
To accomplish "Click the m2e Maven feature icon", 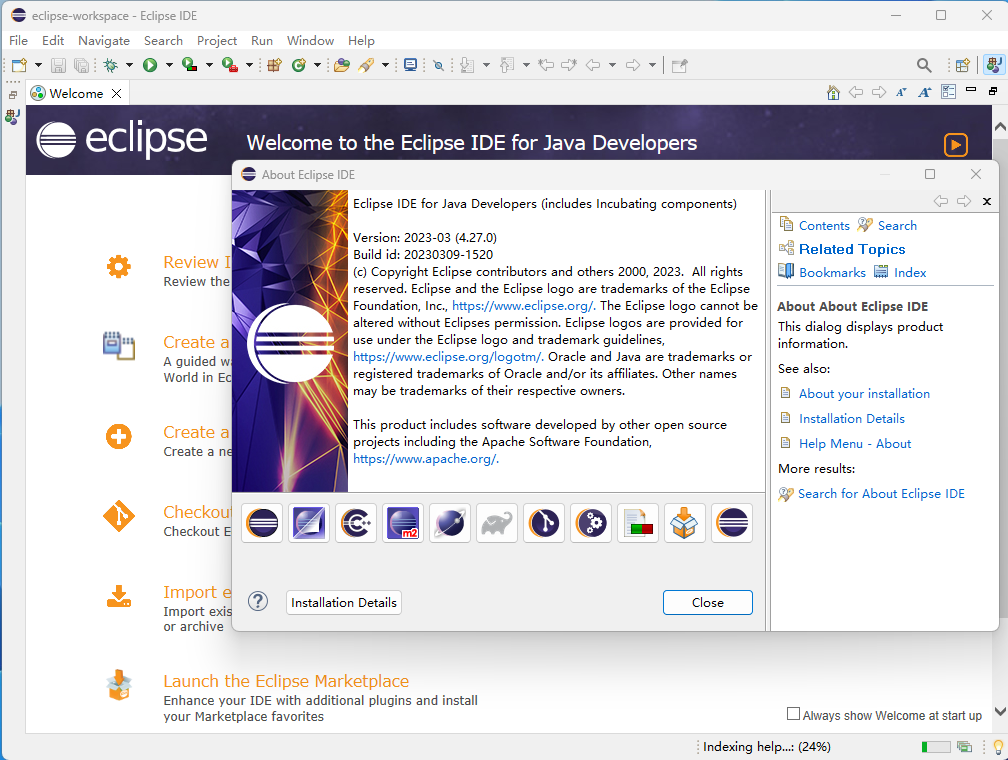I will pos(402,523).
